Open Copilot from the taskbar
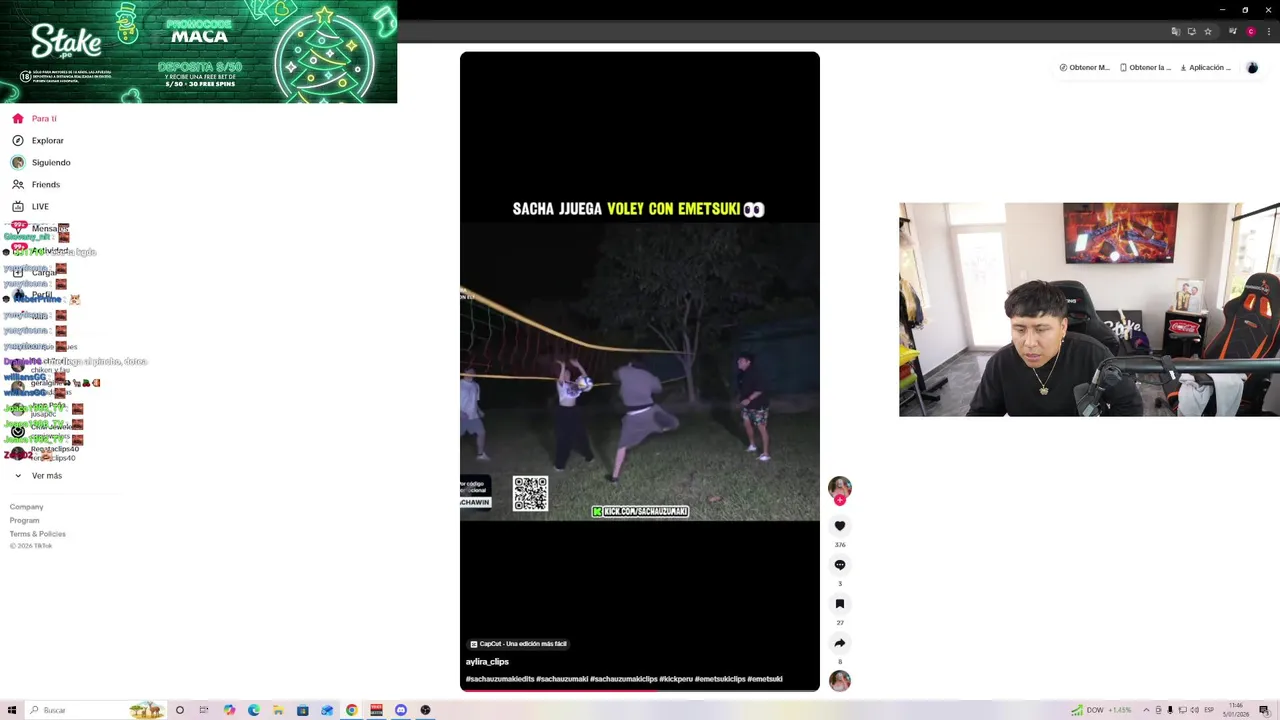This screenshot has width=1280, height=720. (x=229, y=710)
